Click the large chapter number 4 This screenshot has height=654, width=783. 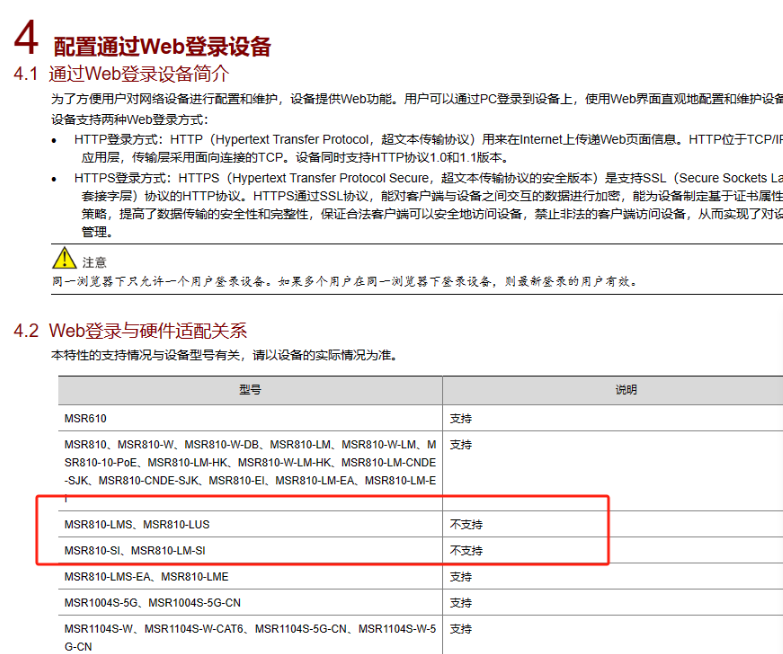tap(26, 37)
